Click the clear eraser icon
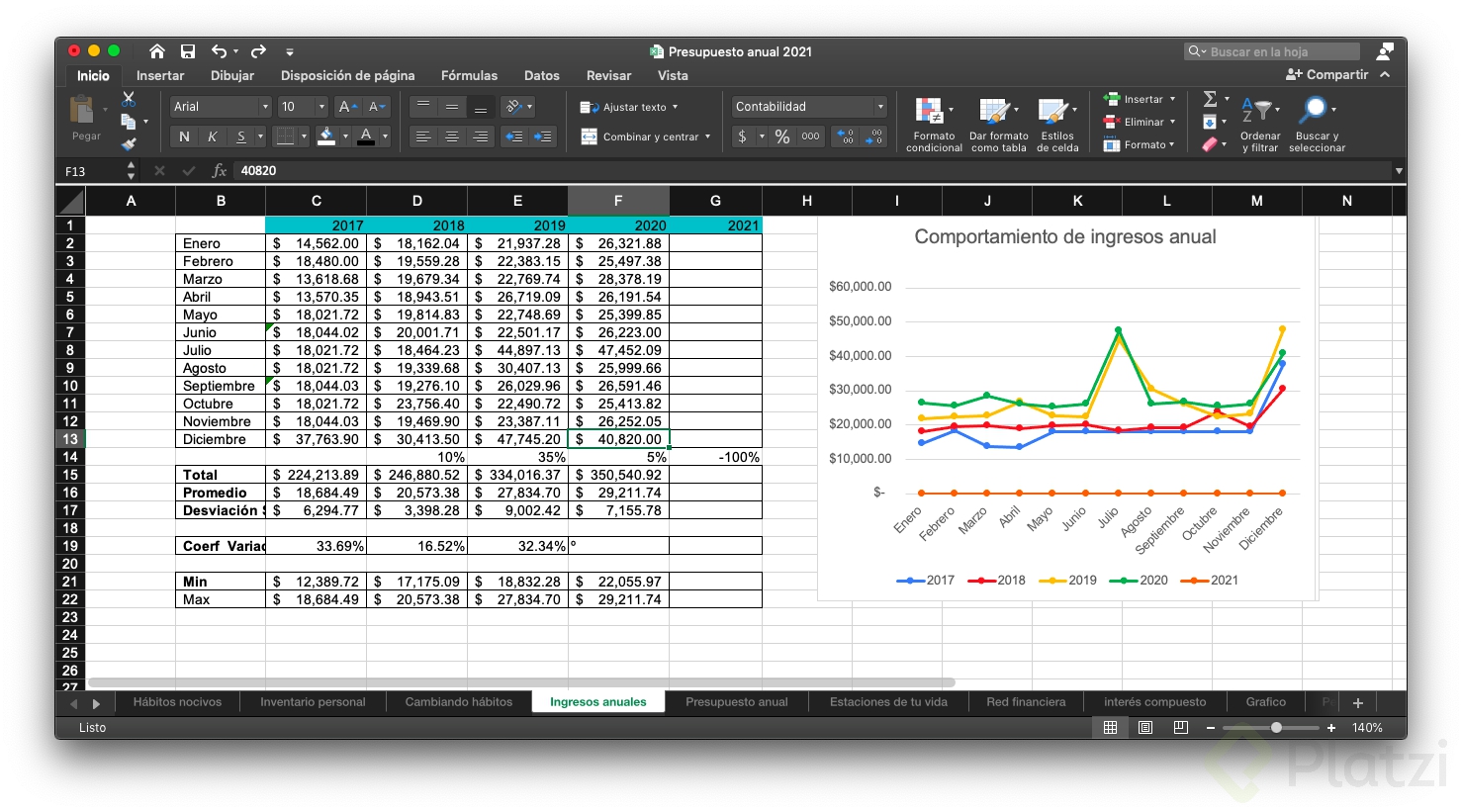The width and height of the screenshot is (1462, 812). 1210,144
